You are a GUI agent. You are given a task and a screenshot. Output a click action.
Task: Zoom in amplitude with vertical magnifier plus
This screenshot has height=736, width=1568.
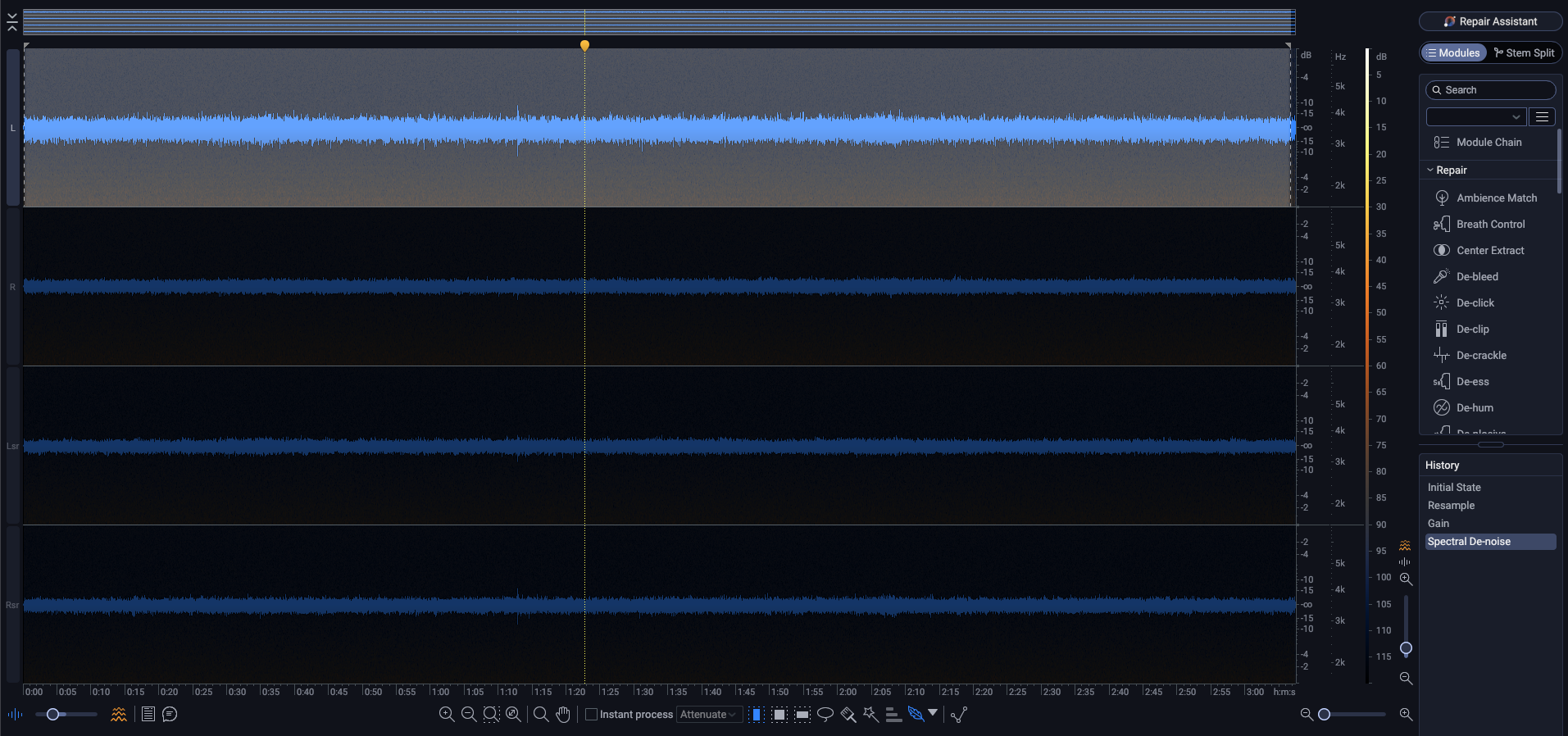point(1406,579)
